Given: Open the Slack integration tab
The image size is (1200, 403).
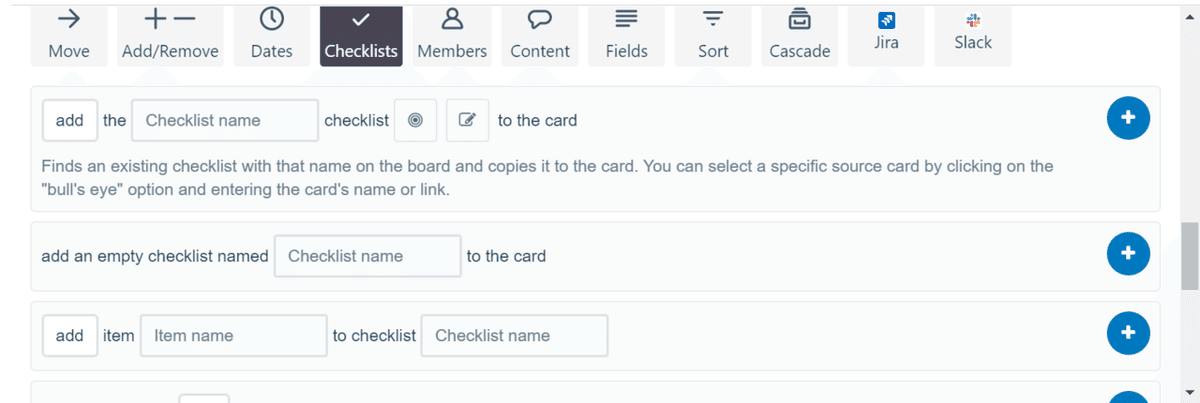Looking at the screenshot, I should [x=973, y=32].
